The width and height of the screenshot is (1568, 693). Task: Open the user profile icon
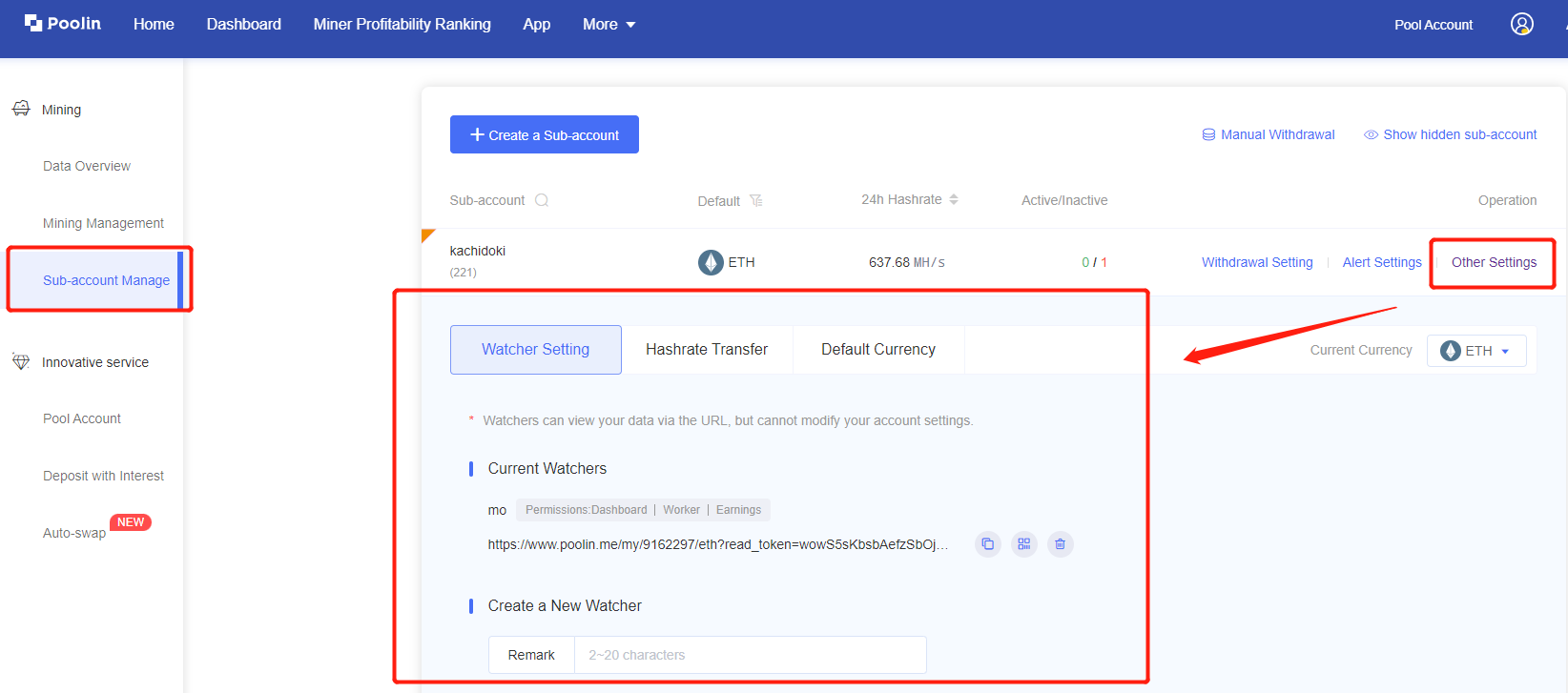pos(1522,24)
